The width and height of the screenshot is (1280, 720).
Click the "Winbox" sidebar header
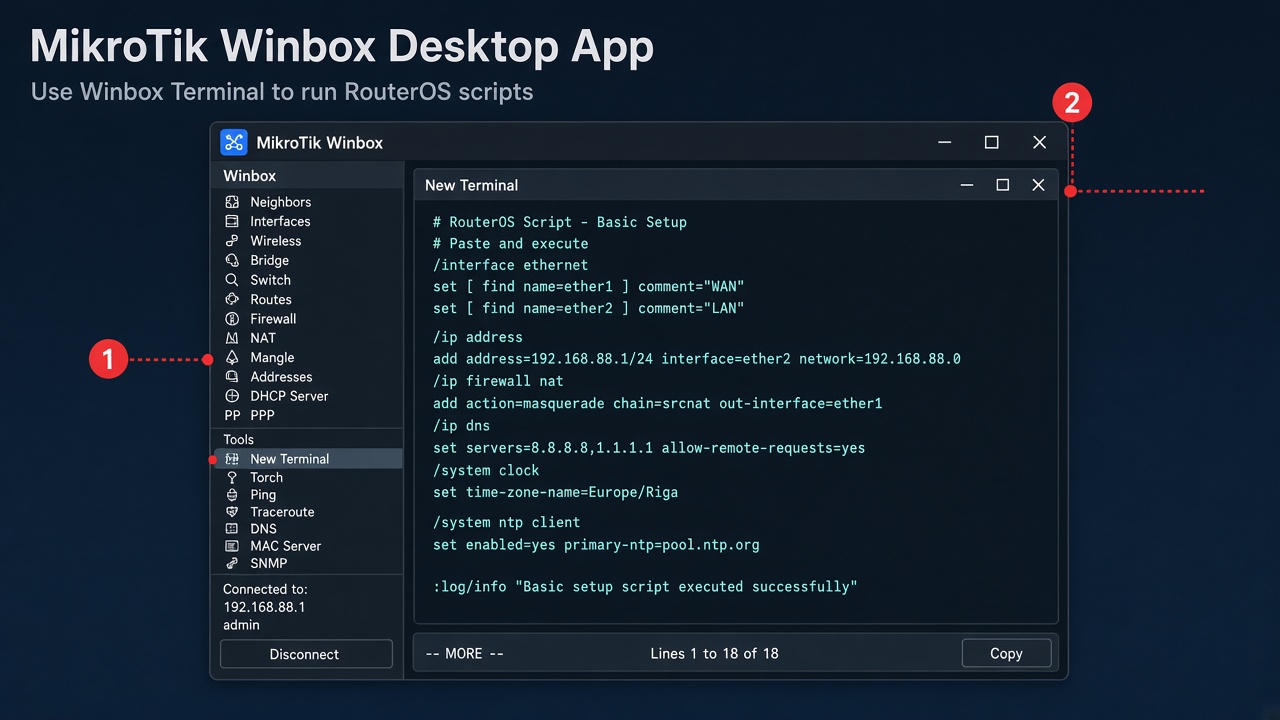click(250, 176)
